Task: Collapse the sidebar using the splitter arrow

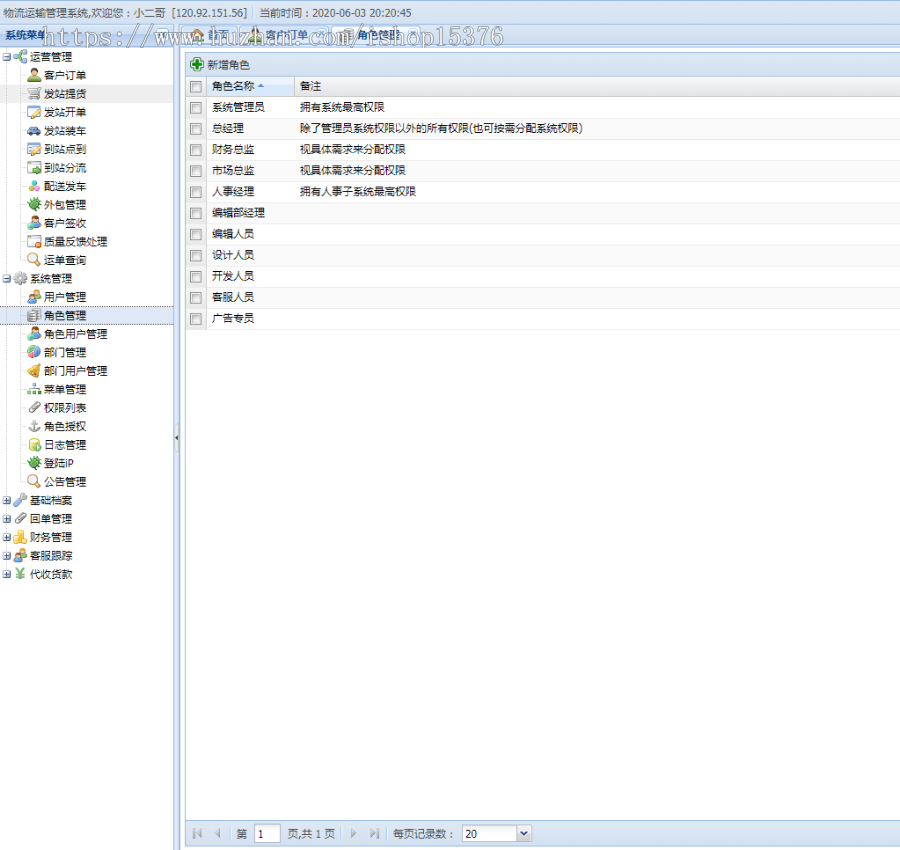Action: [176, 438]
